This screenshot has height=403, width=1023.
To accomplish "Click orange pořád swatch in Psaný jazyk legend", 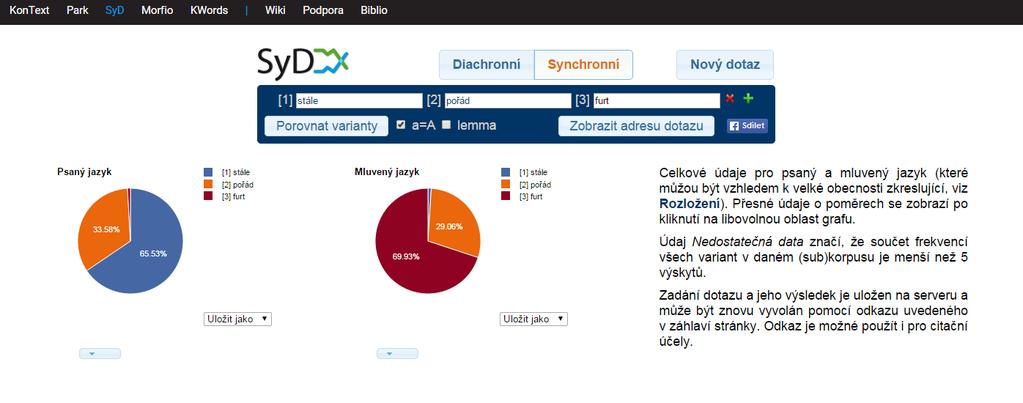I will (x=208, y=185).
